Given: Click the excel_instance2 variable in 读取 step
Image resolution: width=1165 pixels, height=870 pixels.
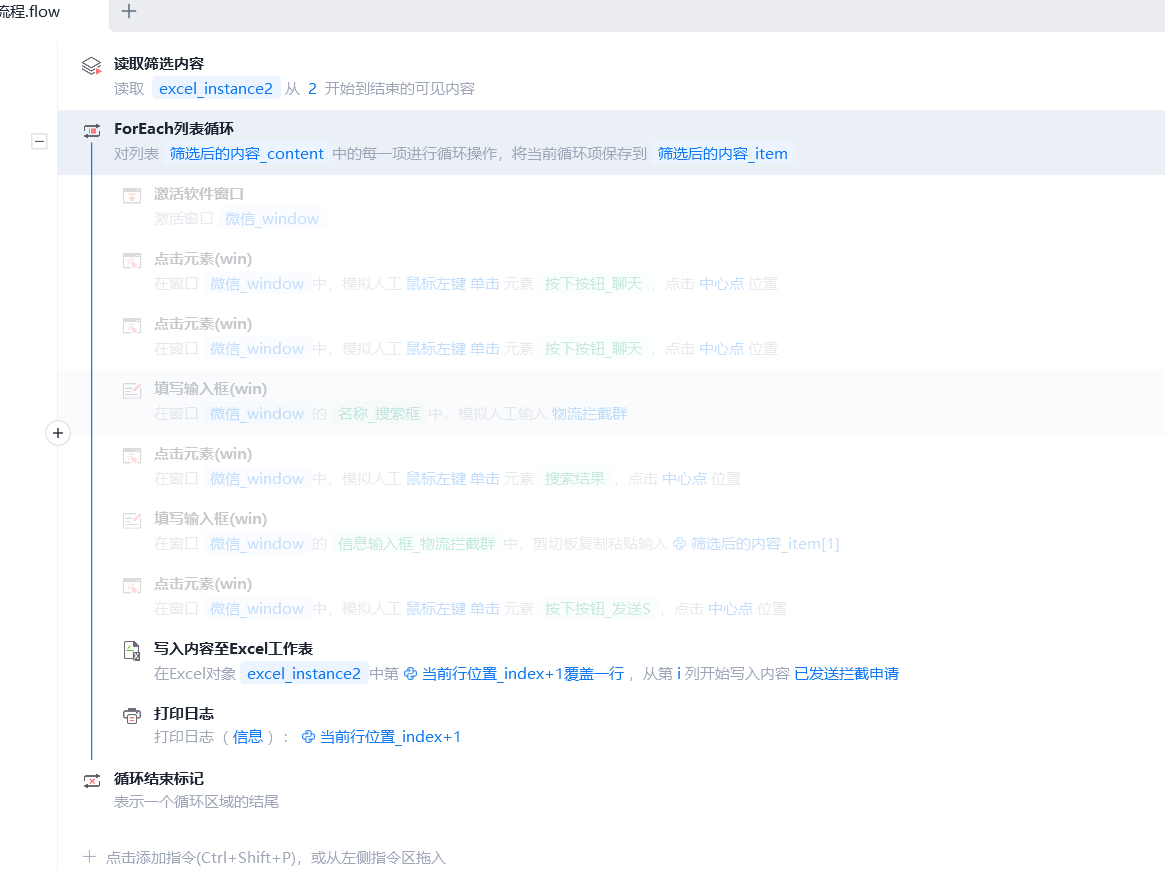Looking at the screenshot, I should 216,88.
